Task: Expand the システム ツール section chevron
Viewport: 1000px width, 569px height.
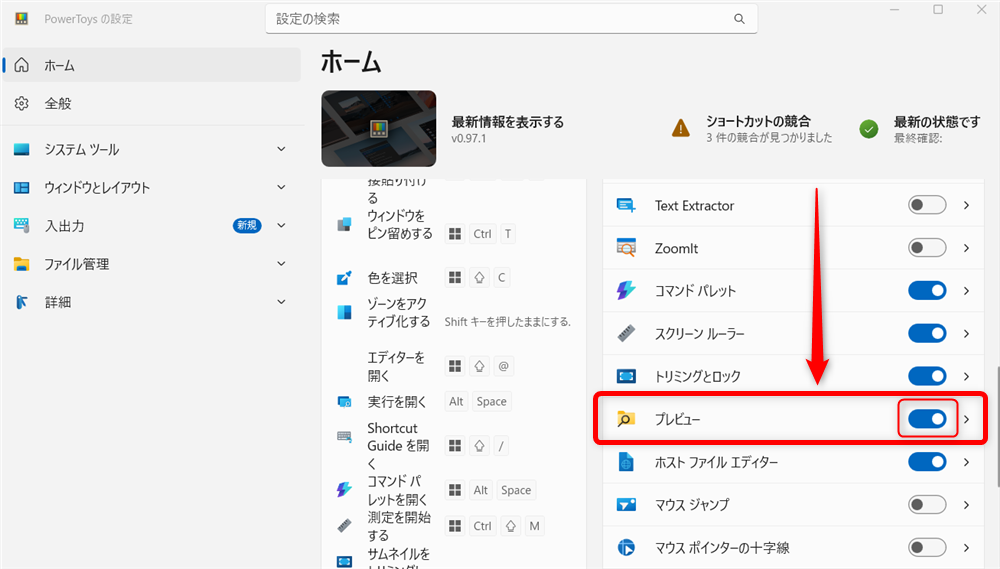Action: pyautogui.click(x=281, y=149)
